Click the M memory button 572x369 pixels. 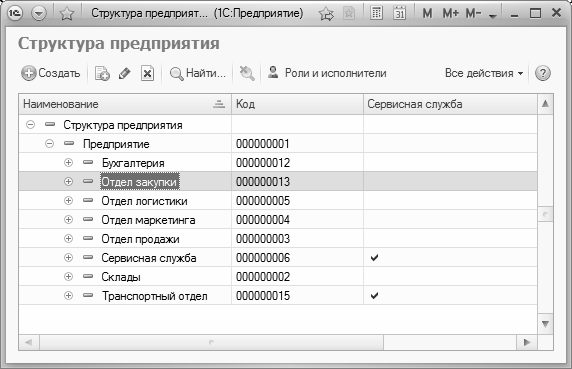[427, 14]
